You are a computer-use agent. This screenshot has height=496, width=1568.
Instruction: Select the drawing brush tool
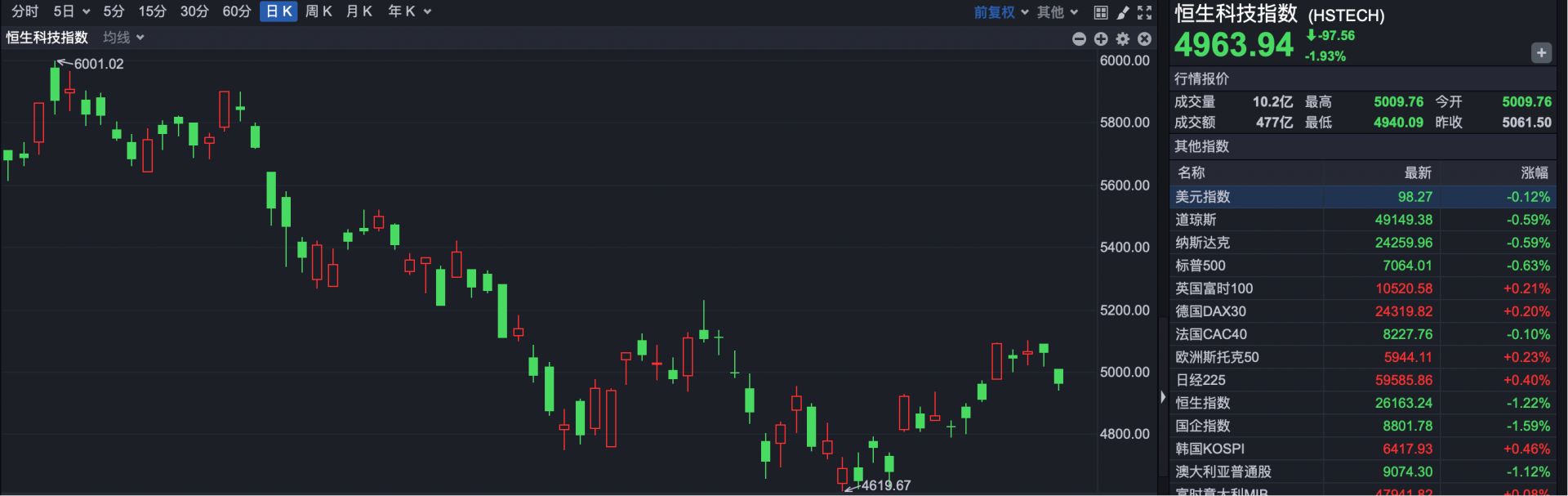click(1123, 12)
